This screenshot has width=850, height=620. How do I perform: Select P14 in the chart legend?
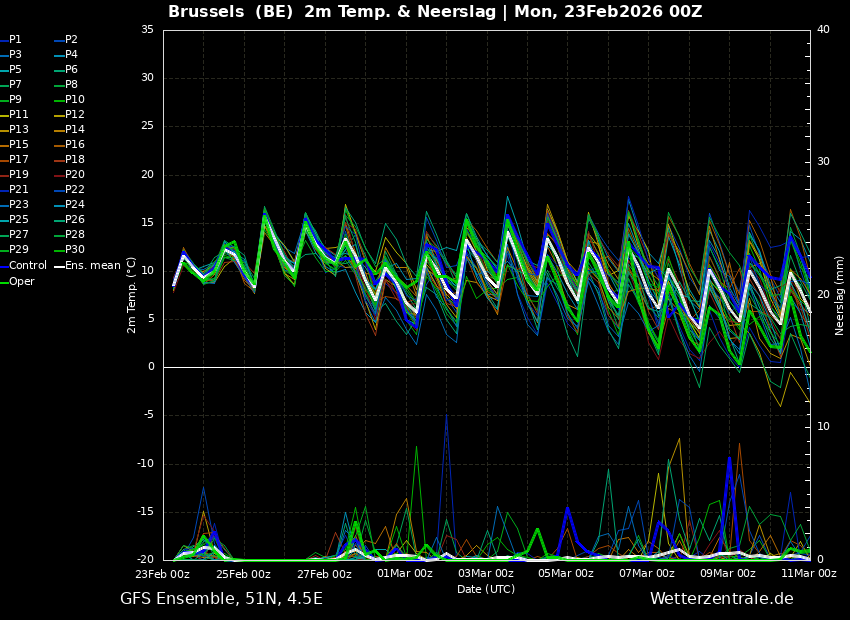(75, 130)
